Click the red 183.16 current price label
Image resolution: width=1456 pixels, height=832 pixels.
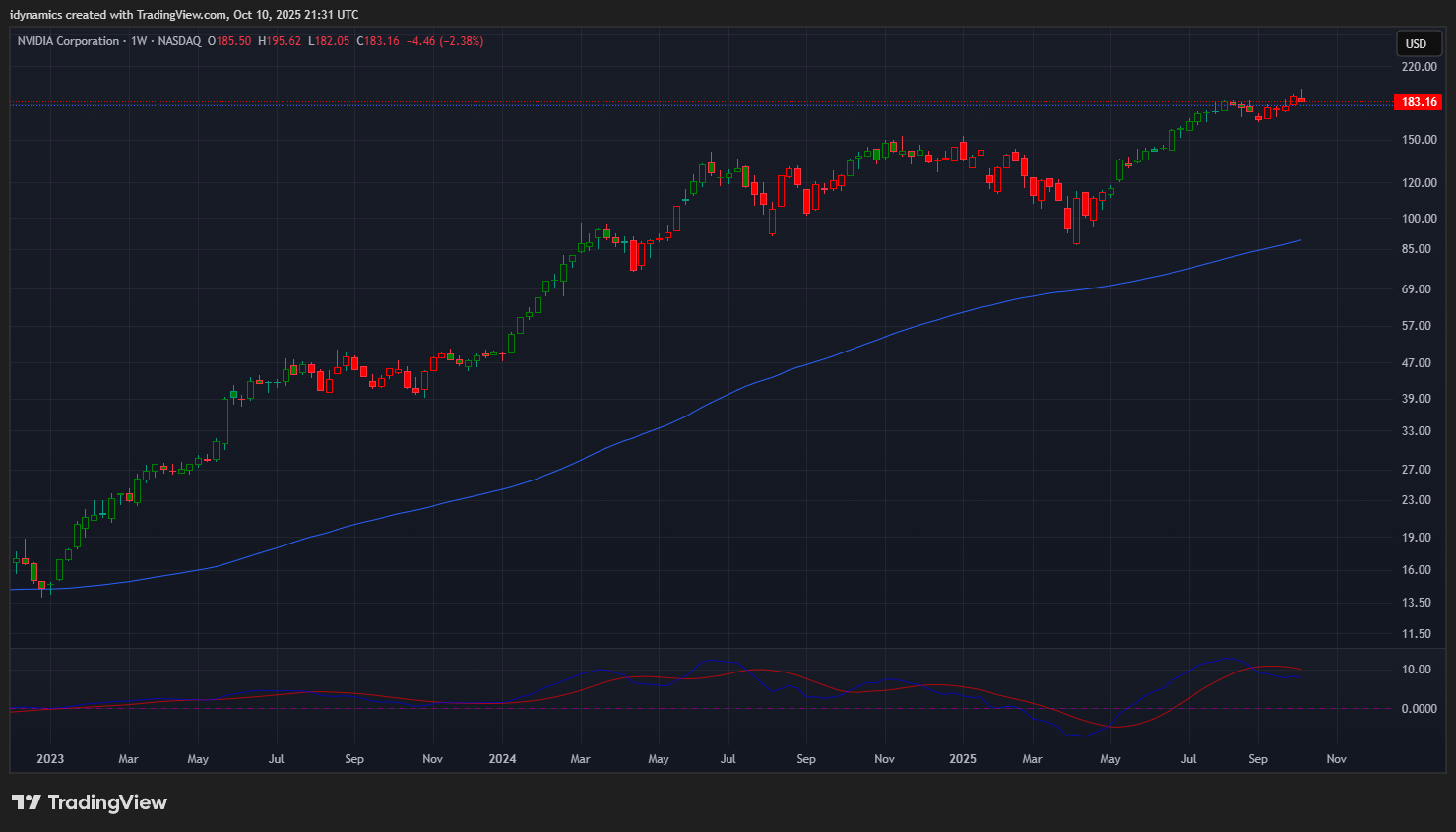tap(1419, 102)
